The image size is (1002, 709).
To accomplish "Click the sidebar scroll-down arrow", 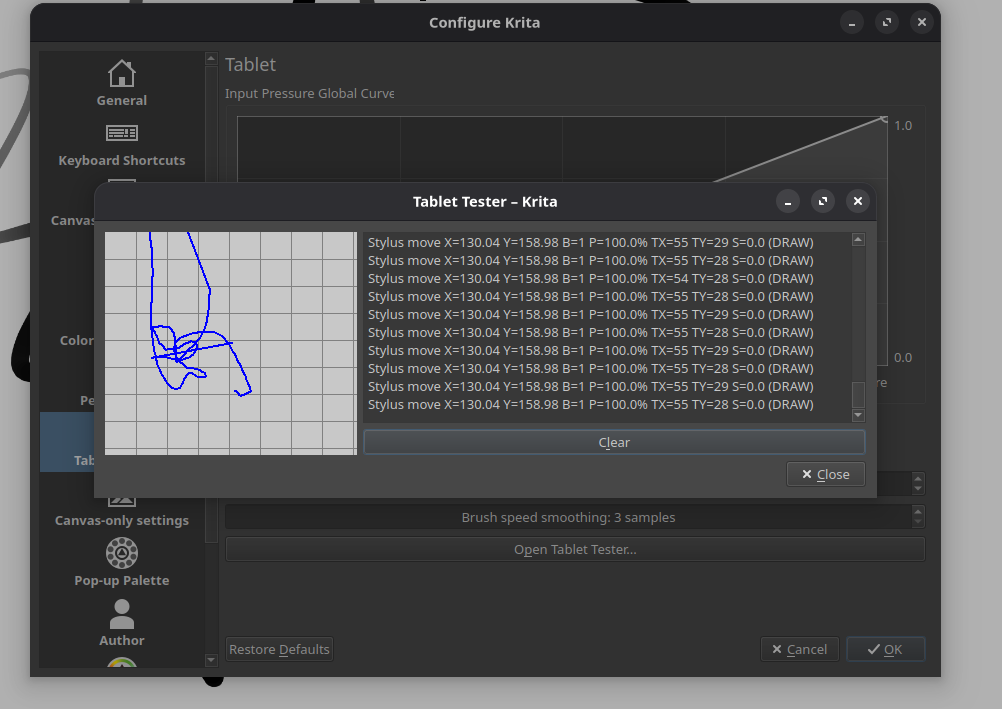I will [211, 660].
